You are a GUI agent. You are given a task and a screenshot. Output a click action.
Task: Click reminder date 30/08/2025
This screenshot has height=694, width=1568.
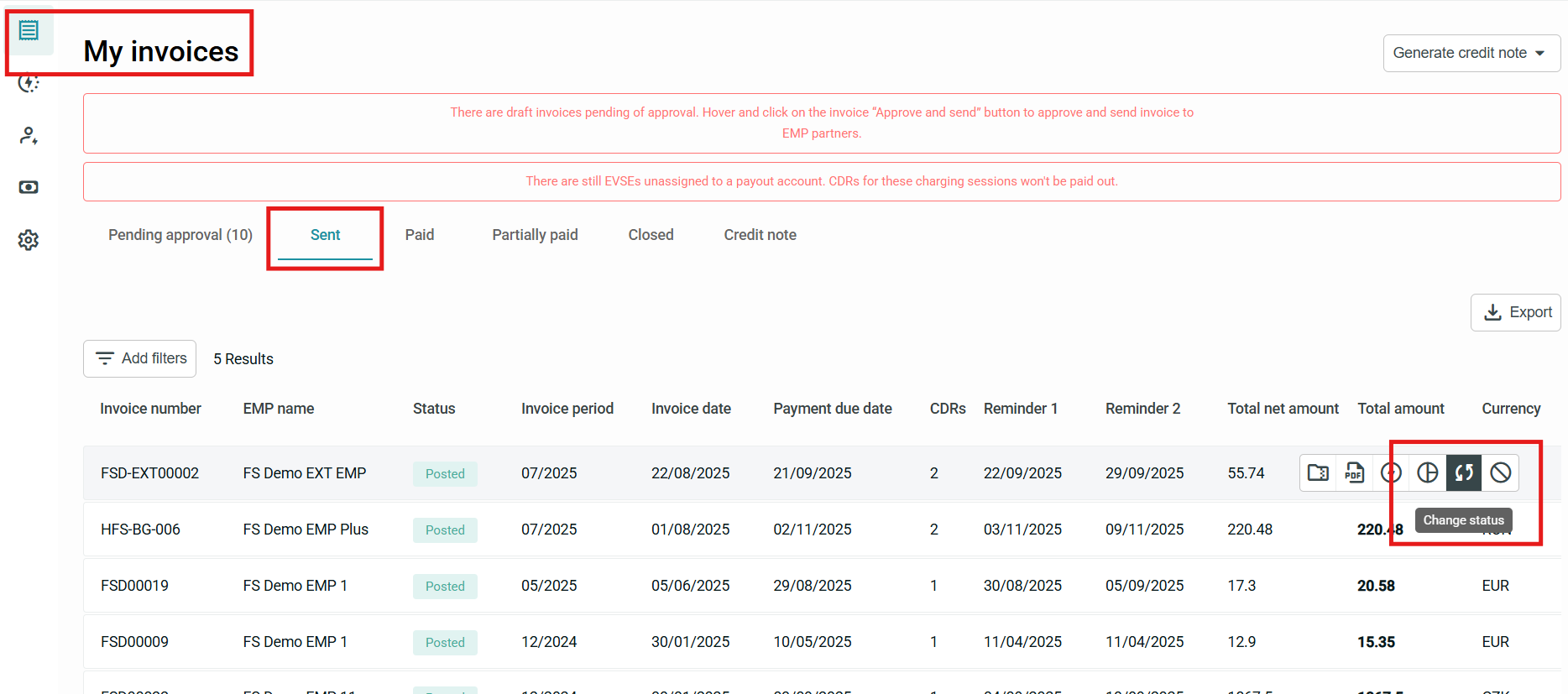[x=1022, y=586]
